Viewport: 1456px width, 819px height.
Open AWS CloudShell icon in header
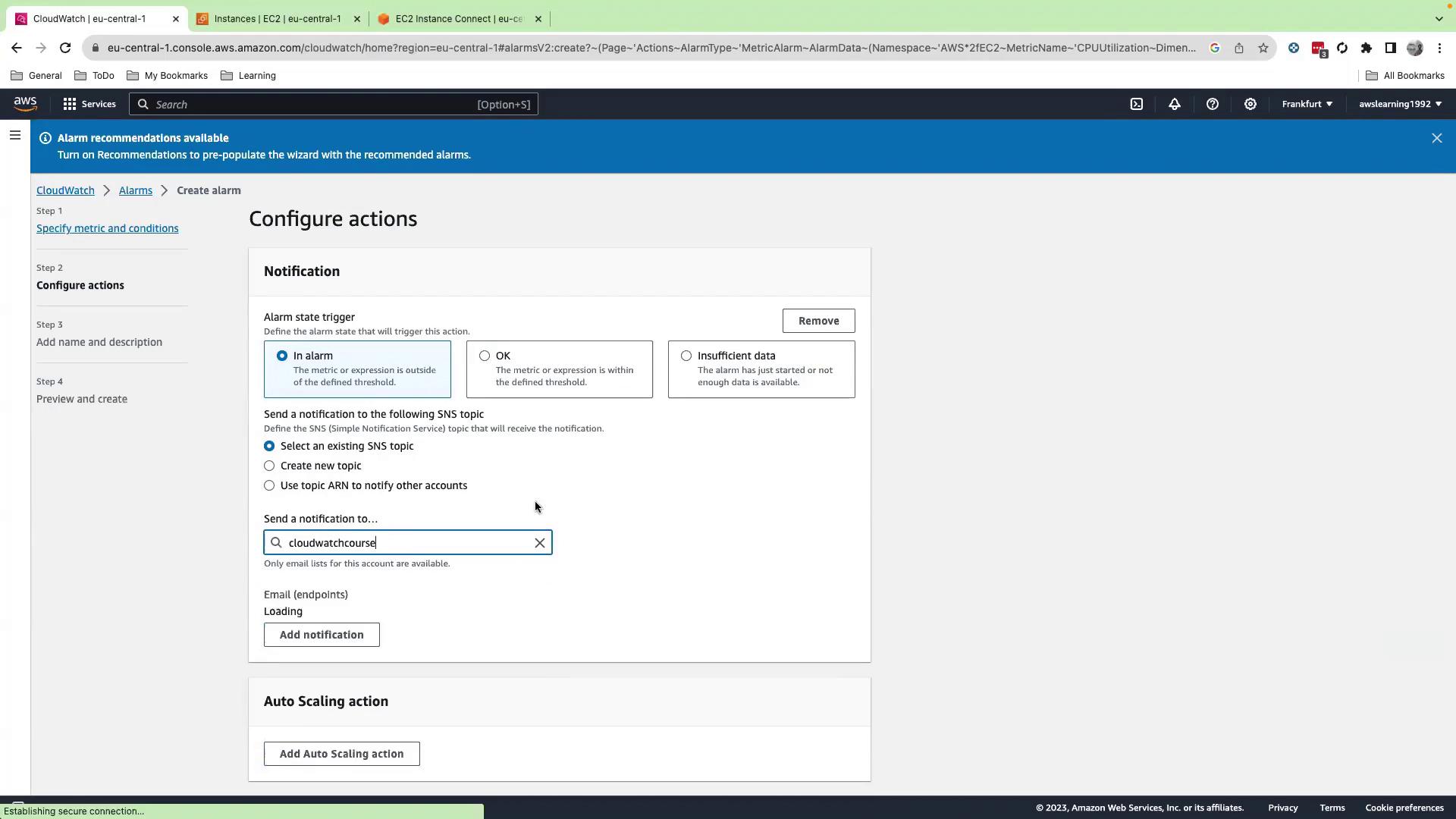pos(1136,104)
